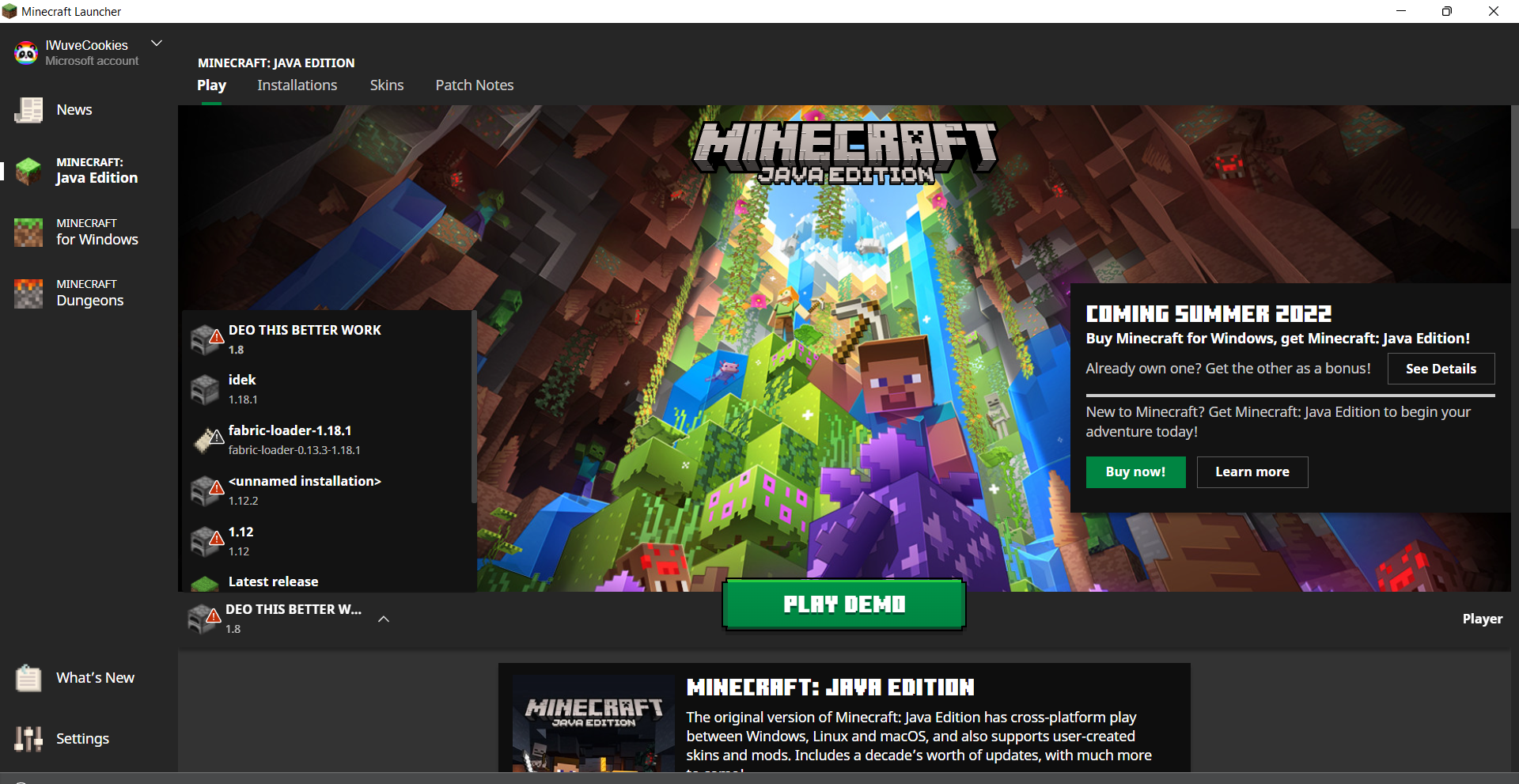Collapse the installation selector chevron
This screenshot has width=1519, height=784.
(384, 619)
